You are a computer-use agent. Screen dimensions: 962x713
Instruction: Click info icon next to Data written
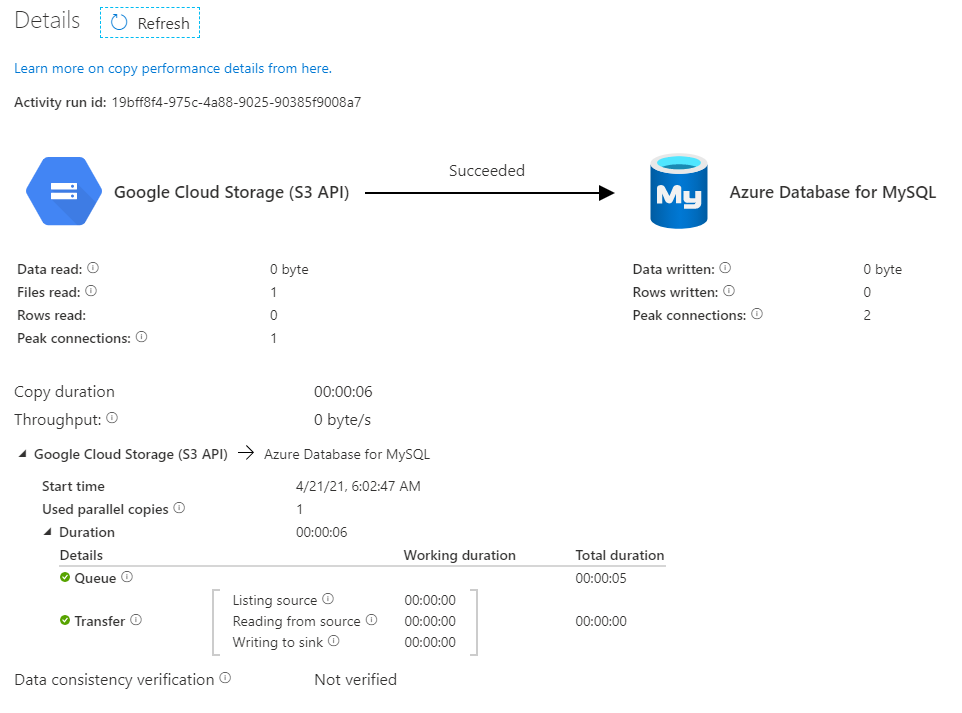(x=725, y=268)
